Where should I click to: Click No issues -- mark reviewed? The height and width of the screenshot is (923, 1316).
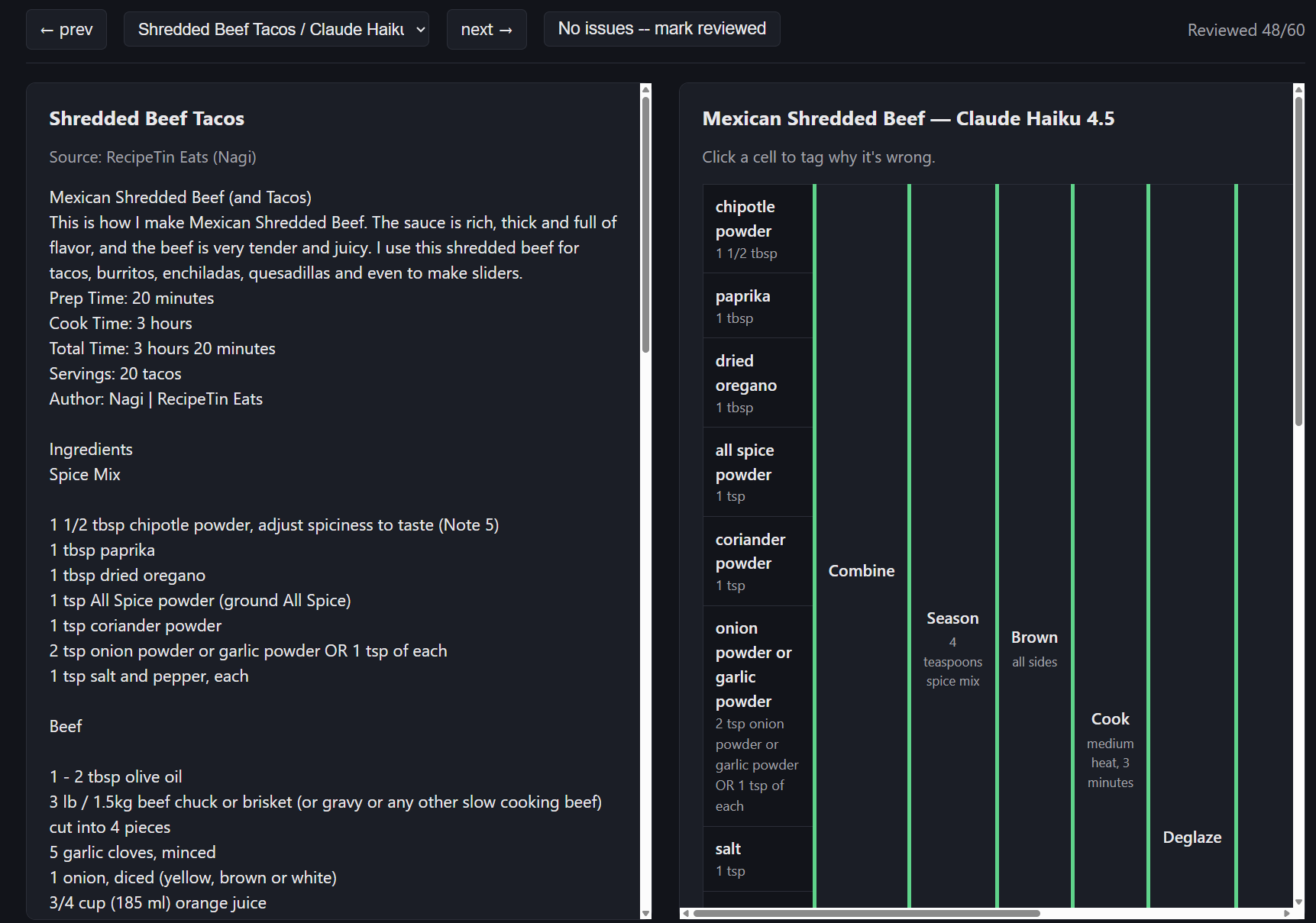click(661, 29)
